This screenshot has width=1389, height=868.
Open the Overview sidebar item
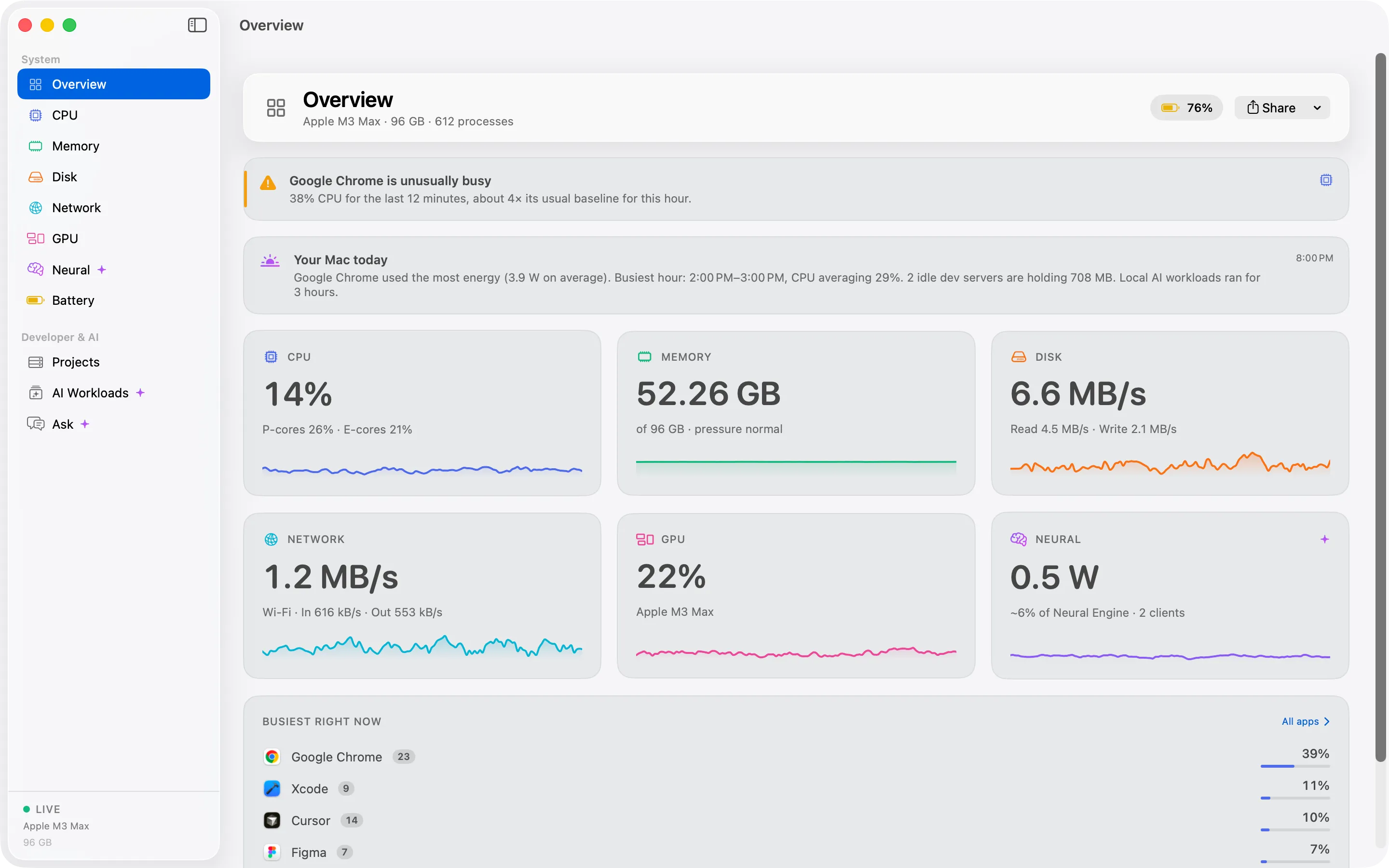(x=114, y=84)
